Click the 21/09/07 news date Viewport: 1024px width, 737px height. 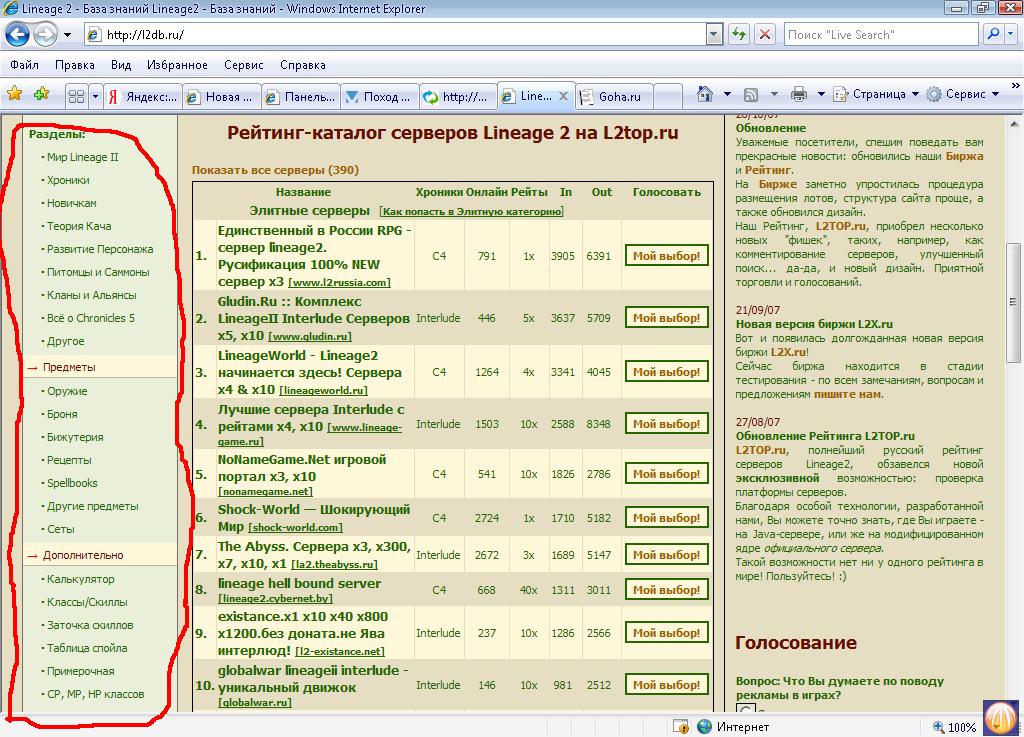[758, 310]
